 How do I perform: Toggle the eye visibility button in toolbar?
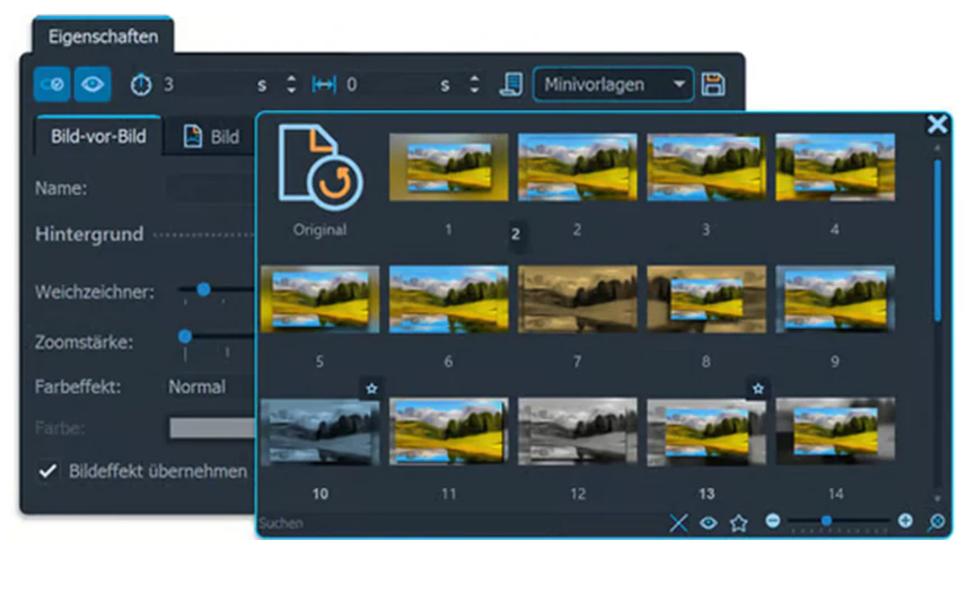pyautogui.click(x=92, y=85)
